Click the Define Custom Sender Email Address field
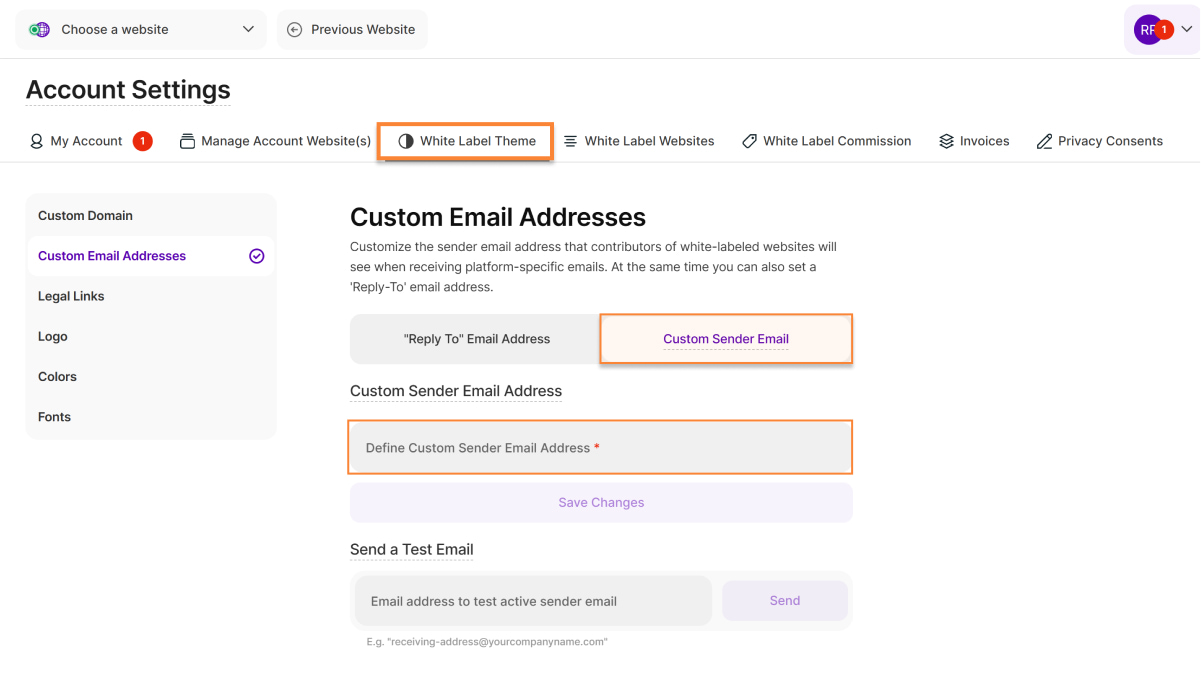 pyautogui.click(x=601, y=448)
